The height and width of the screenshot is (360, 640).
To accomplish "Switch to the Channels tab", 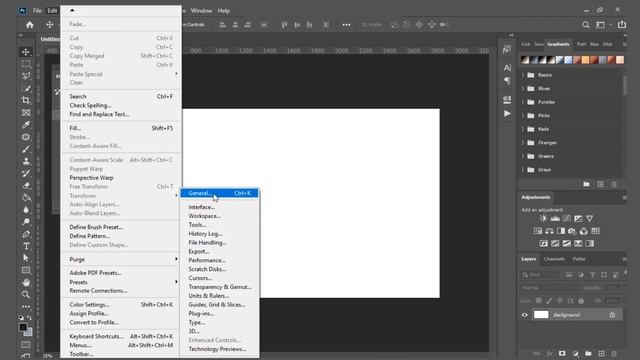I will (554, 259).
